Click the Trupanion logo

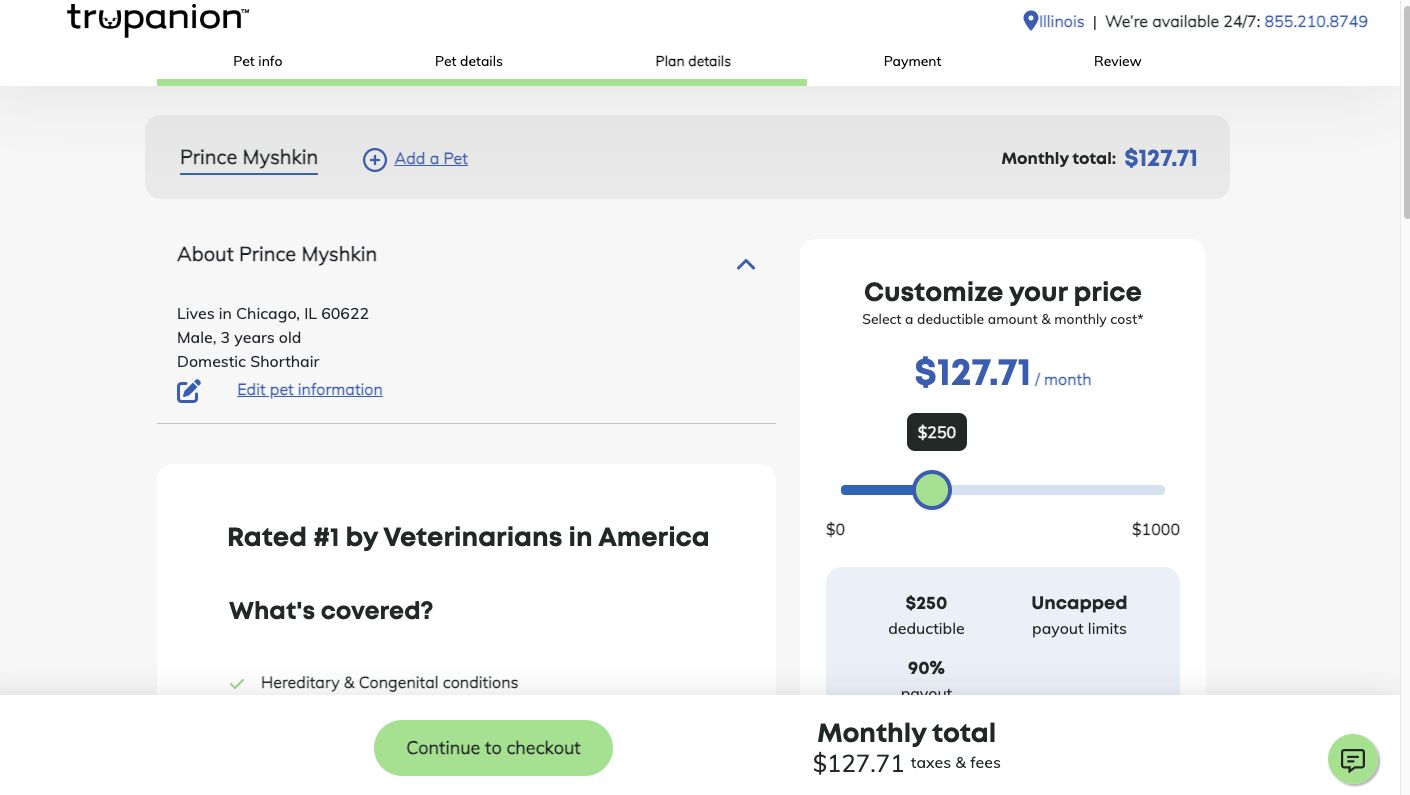click(158, 18)
